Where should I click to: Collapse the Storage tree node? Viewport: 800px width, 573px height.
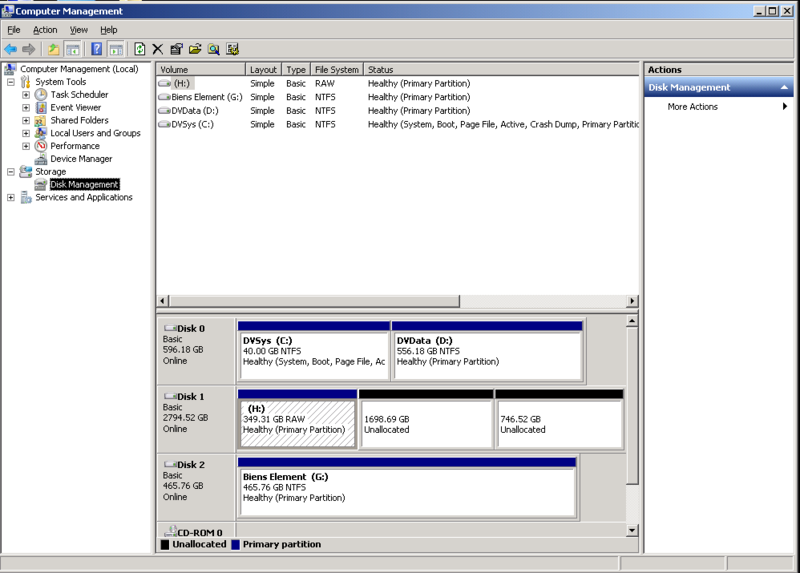point(11,172)
